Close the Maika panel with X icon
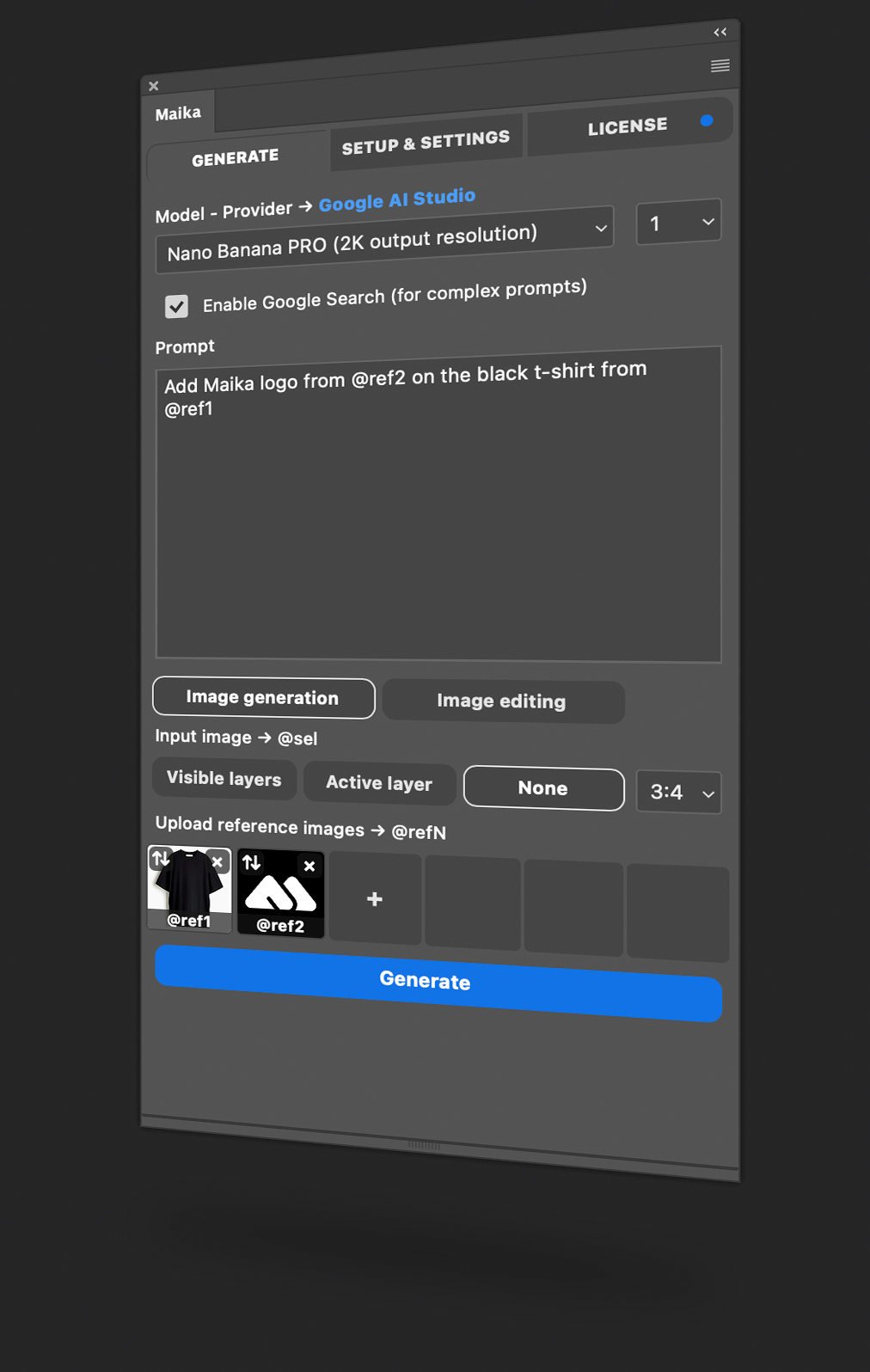 coord(154,86)
